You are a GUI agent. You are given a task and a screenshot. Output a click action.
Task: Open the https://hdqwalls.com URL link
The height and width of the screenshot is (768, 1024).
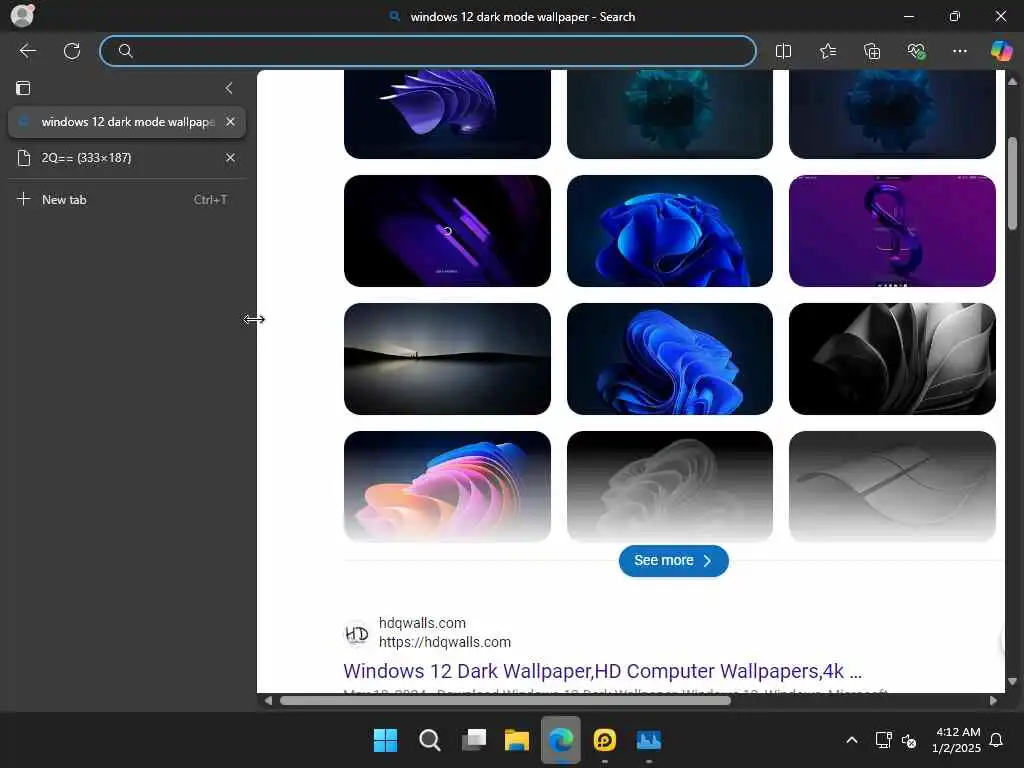[x=445, y=643]
